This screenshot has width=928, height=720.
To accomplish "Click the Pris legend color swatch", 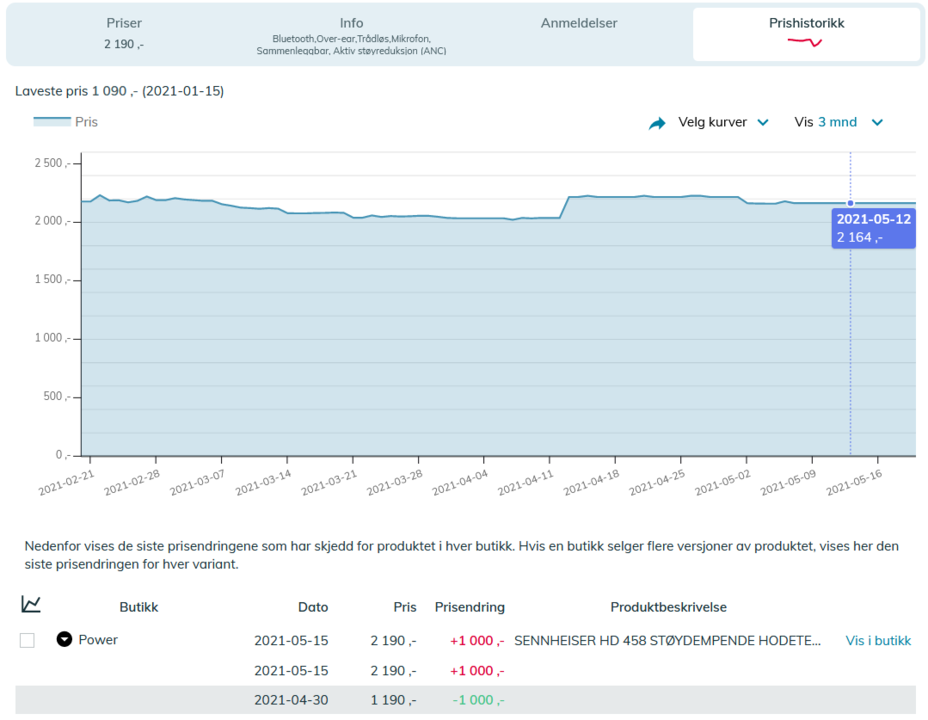I will [52, 122].
